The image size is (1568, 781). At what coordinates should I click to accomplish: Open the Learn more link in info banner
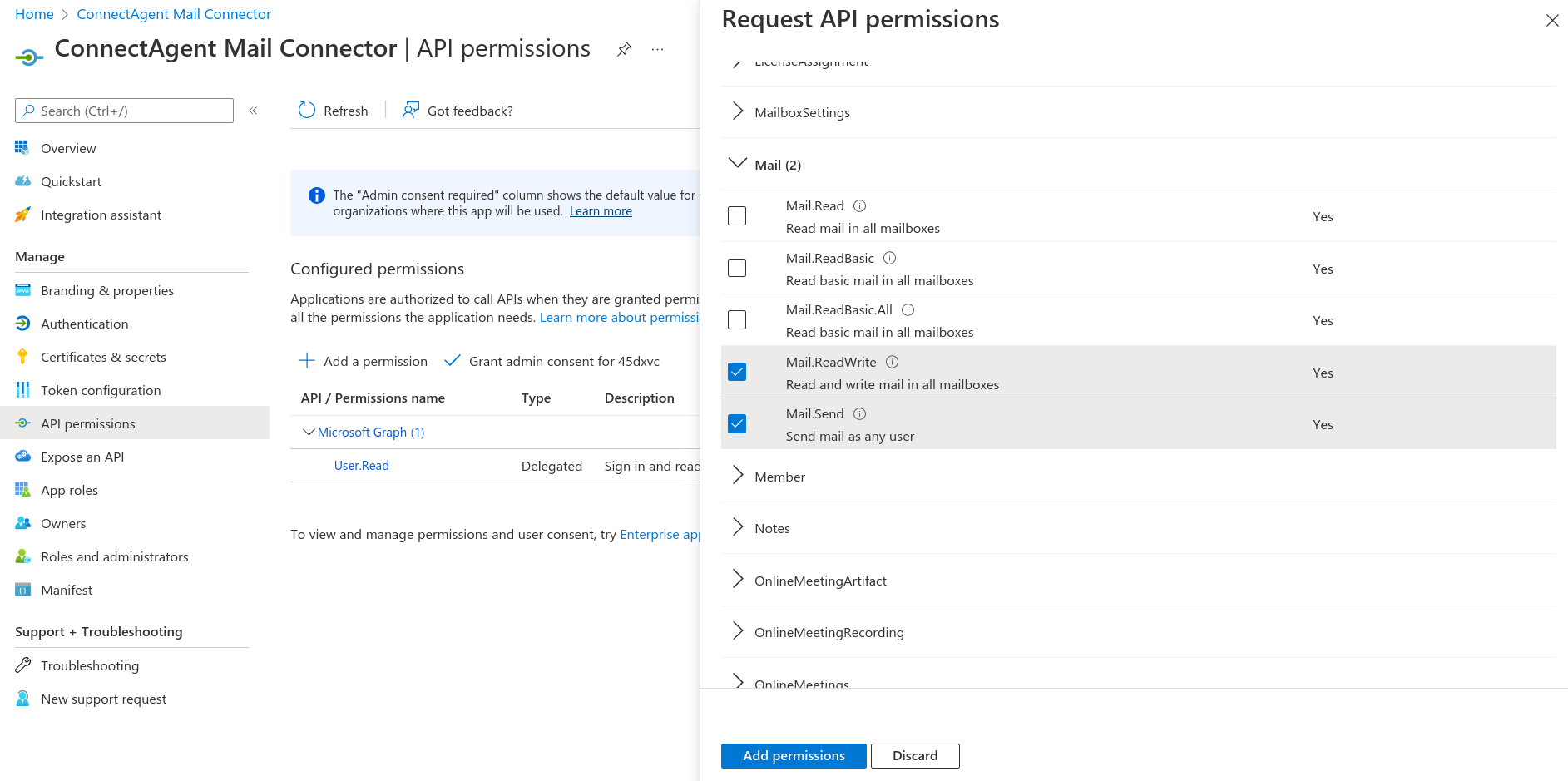[x=601, y=211]
